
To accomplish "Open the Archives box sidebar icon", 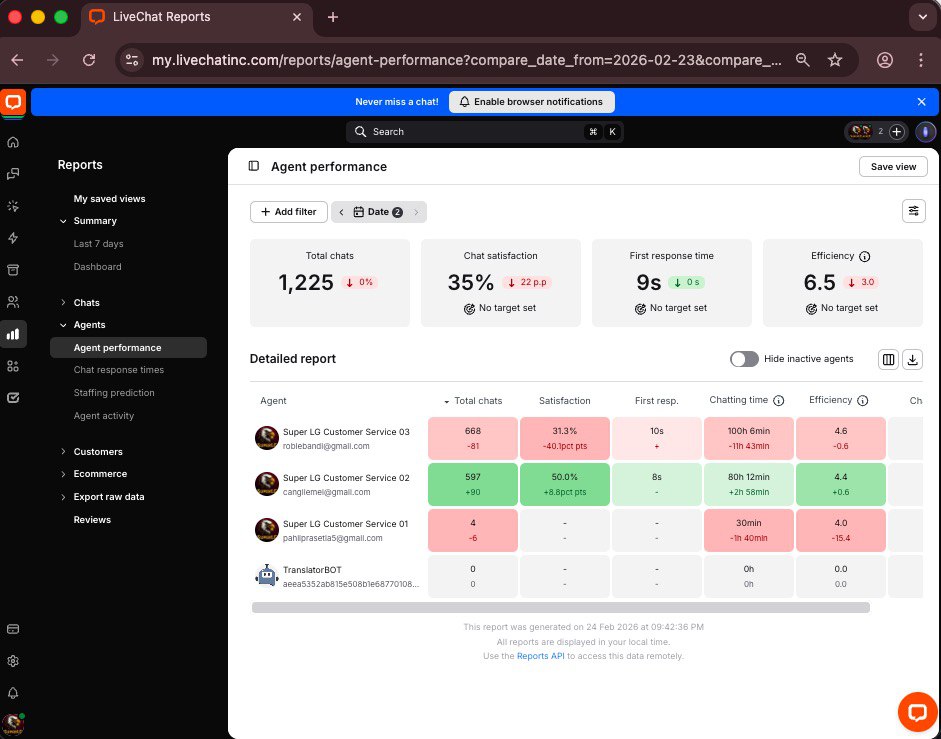I will [13, 270].
